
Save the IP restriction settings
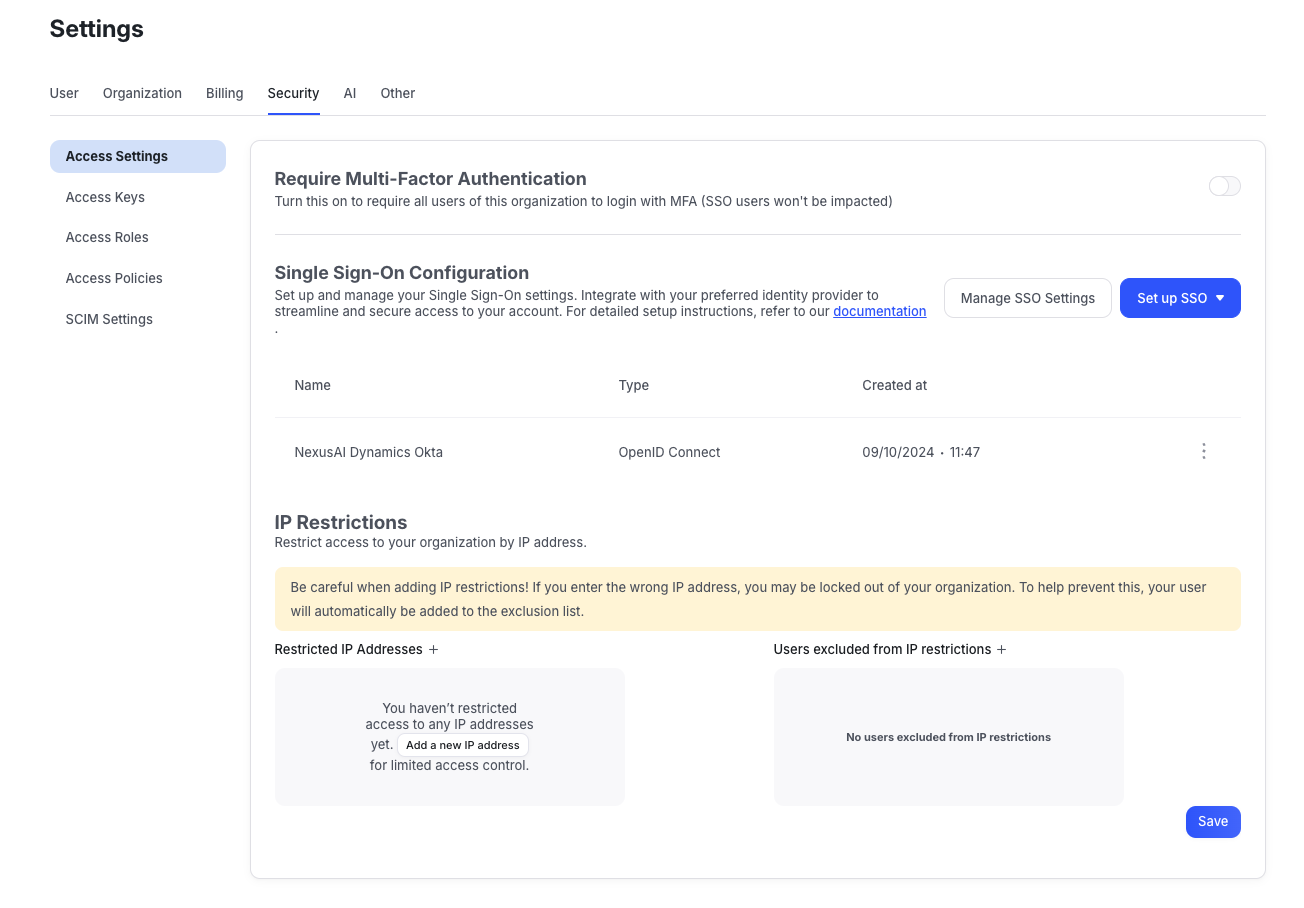[x=1212, y=822]
